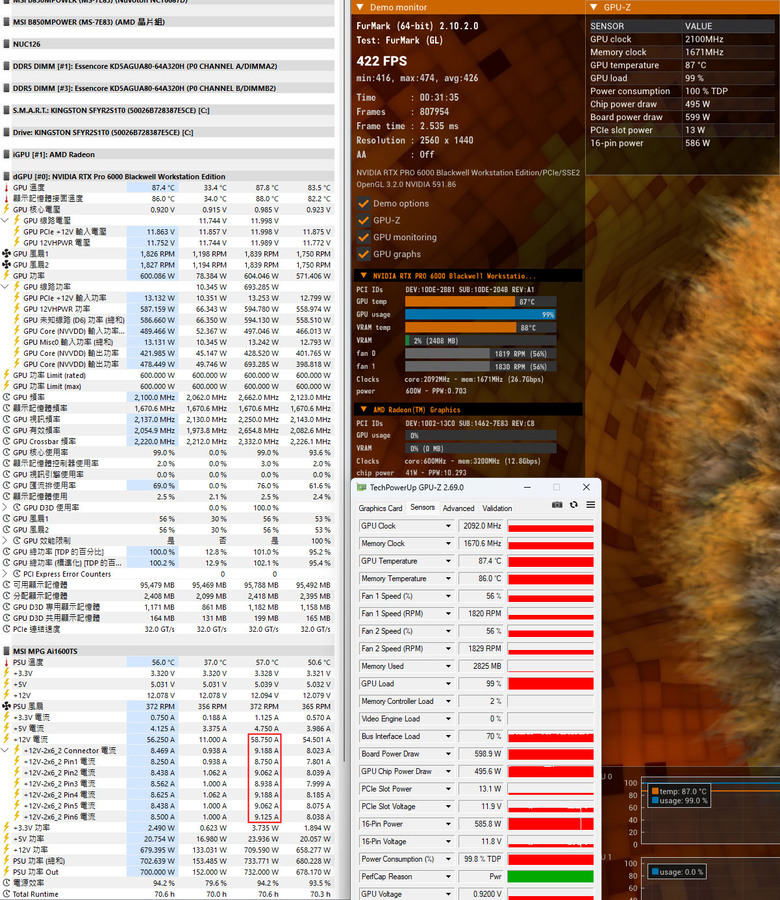Minimize the TechPowerUp GPU-Z window
The height and width of the screenshot is (900, 780).
[x=527, y=487]
